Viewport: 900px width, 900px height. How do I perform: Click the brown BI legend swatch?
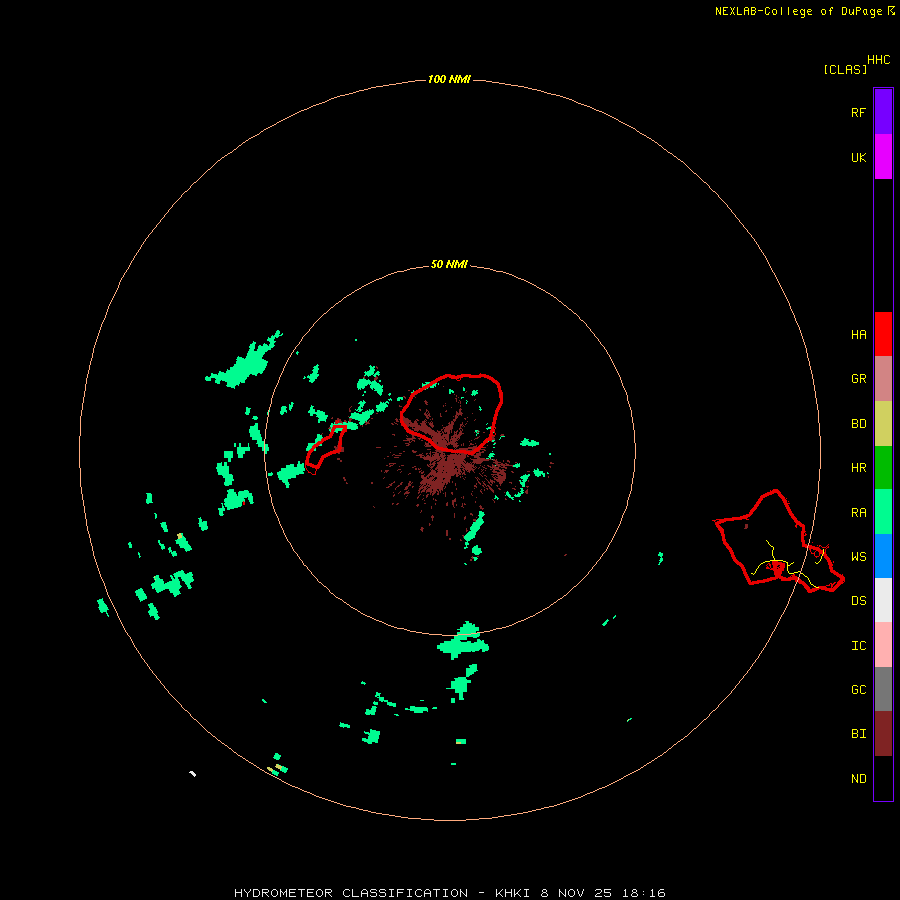[883, 734]
